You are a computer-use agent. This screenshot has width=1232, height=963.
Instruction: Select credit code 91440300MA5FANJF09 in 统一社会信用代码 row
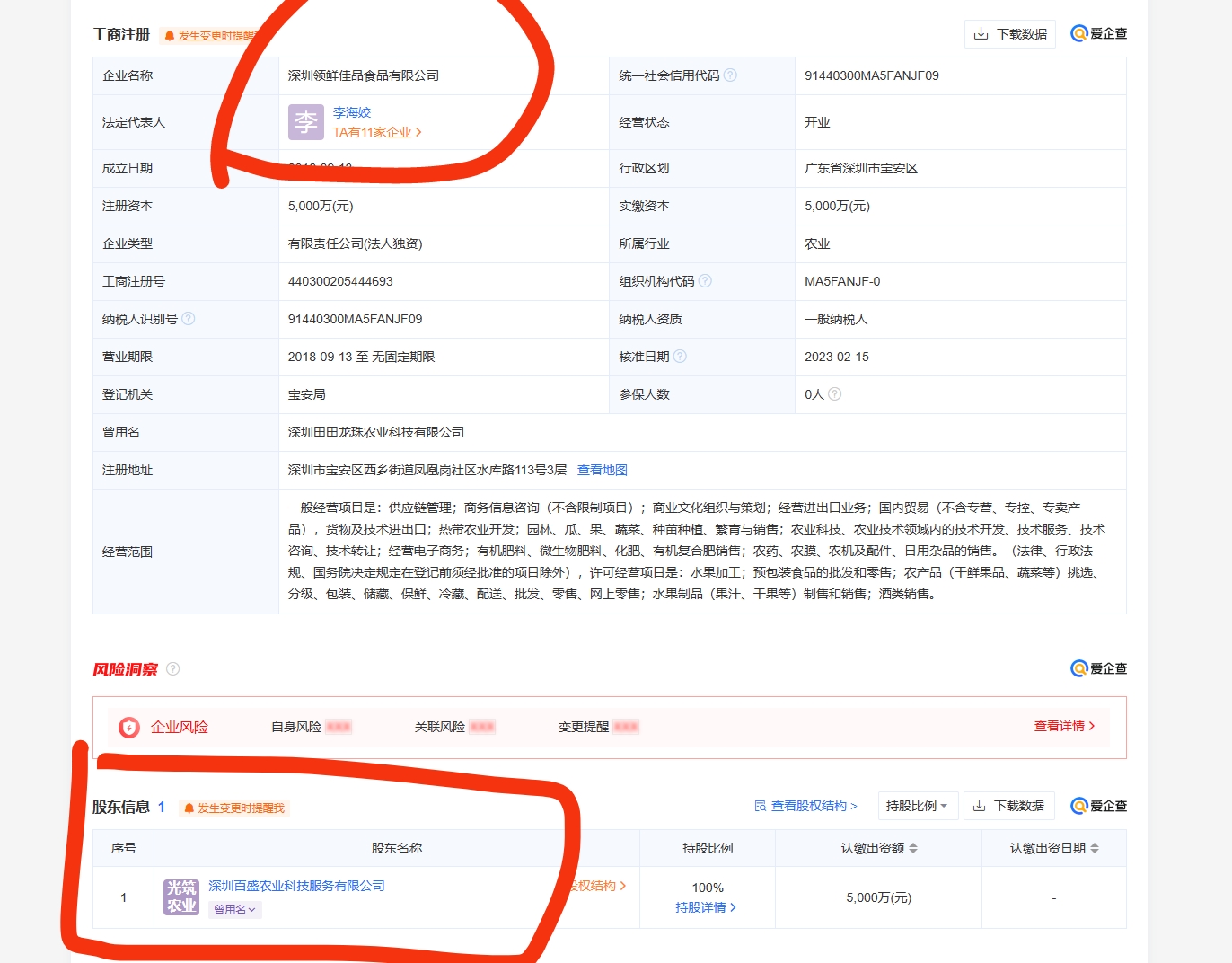[872, 75]
